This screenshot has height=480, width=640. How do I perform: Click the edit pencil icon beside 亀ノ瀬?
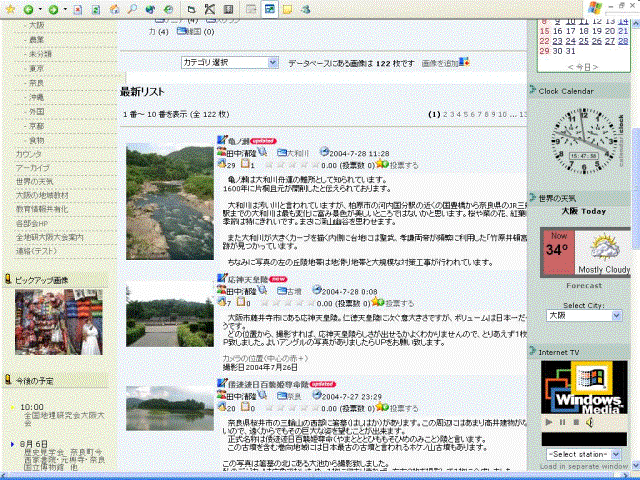point(222,140)
